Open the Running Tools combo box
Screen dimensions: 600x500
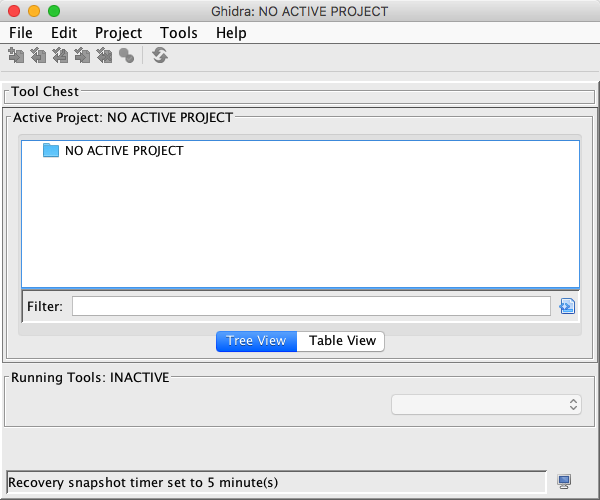click(x=486, y=404)
